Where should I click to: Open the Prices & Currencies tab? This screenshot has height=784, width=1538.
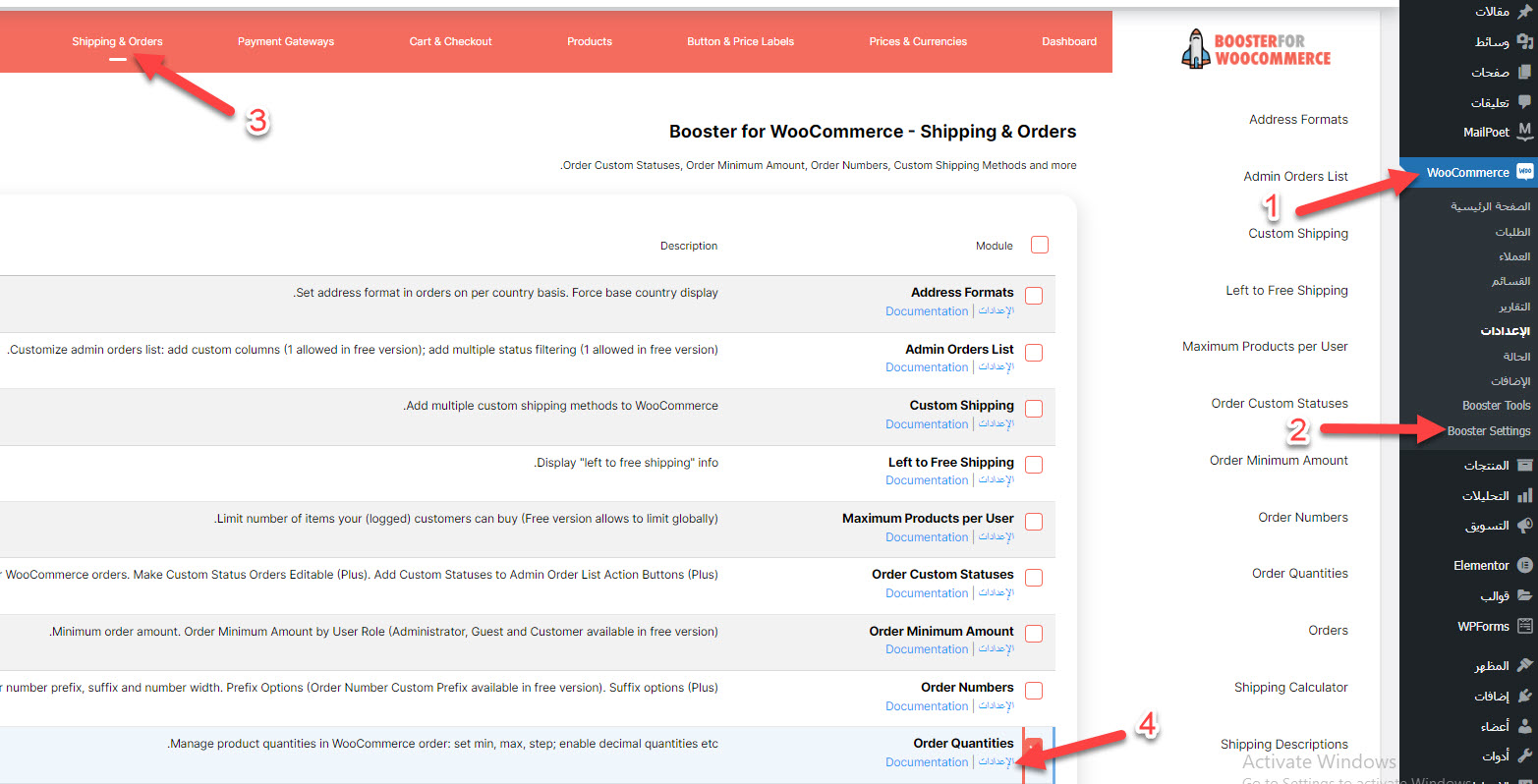[918, 41]
